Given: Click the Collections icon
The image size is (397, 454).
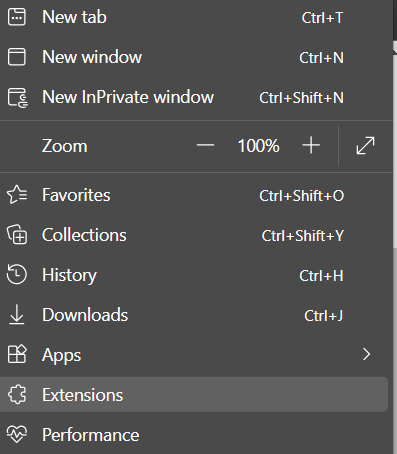Looking at the screenshot, I should pos(17,235).
